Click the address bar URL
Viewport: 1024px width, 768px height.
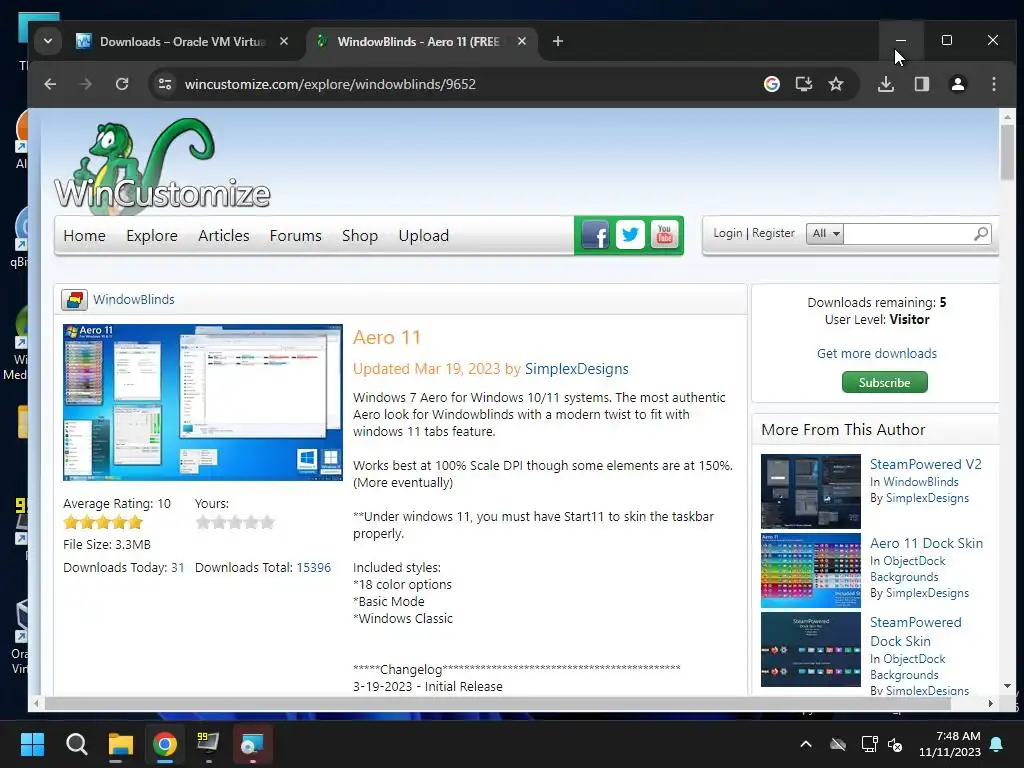[x=330, y=84]
